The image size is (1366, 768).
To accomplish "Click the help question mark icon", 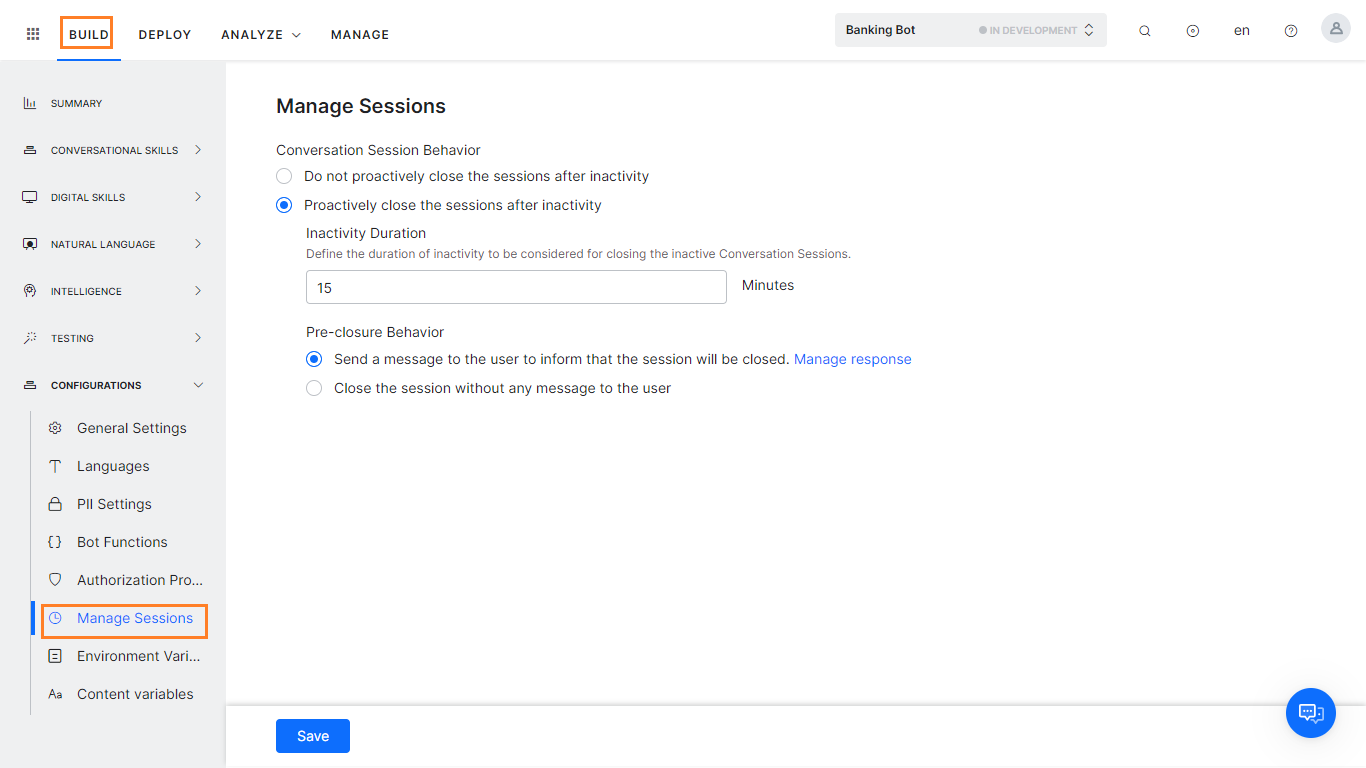I will [x=1290, y=30].
